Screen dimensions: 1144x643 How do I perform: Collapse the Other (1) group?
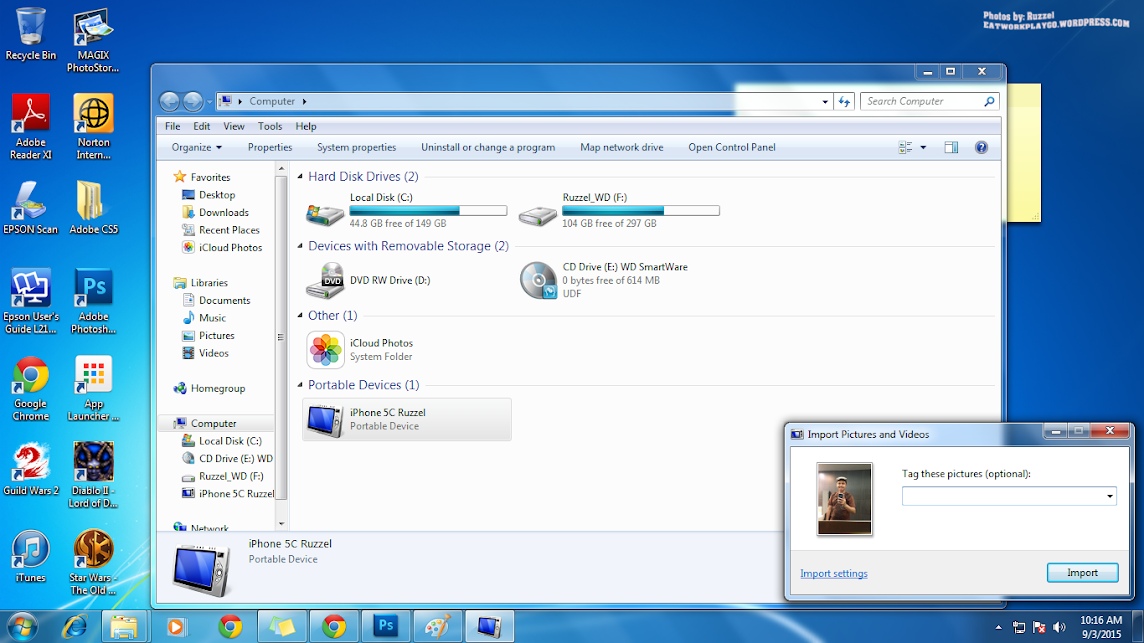(300, 315)
